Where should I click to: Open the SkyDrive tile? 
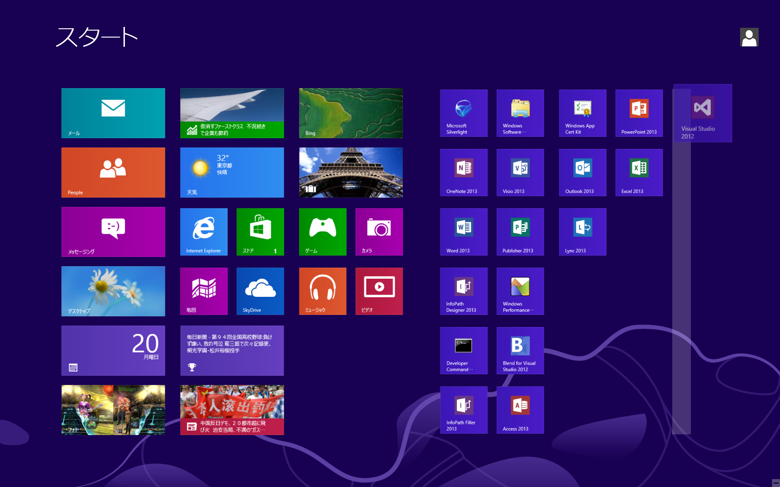pyautogui.click(x=260, y=291)
